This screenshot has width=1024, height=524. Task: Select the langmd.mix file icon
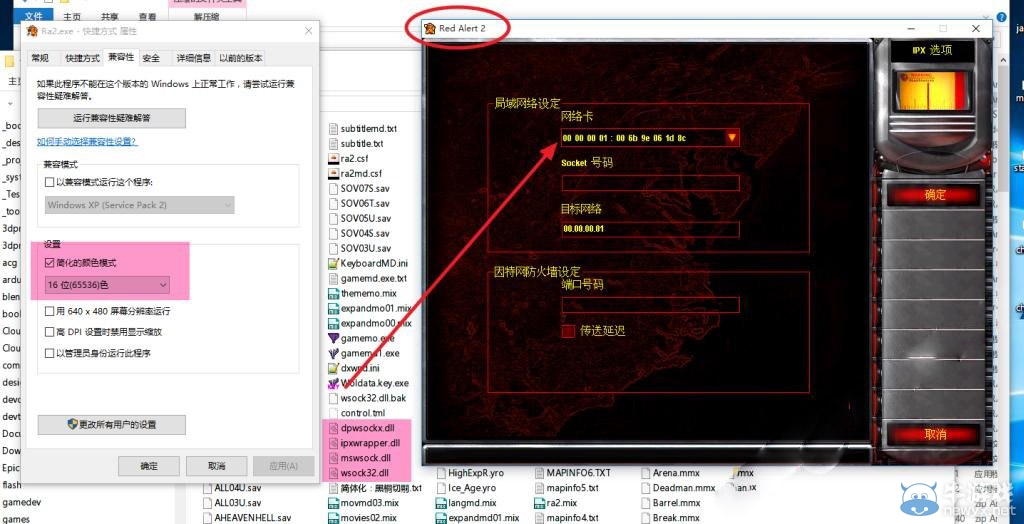coord(441,503)
